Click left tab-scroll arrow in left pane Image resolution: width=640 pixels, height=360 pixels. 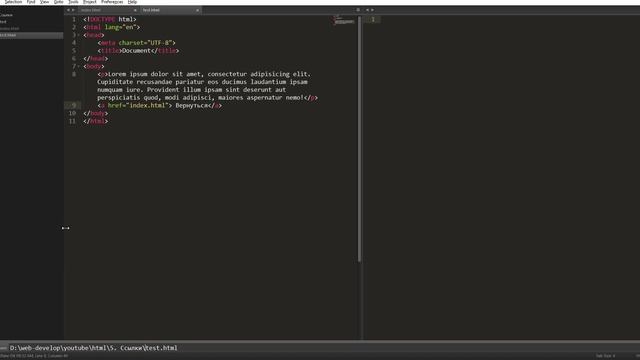point(68,10)
